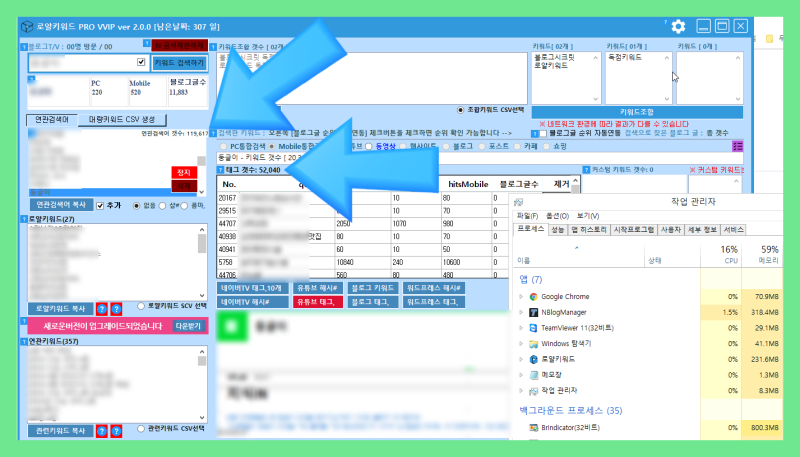Open the second help icon after 관련키워드 복사

(116, 431)
